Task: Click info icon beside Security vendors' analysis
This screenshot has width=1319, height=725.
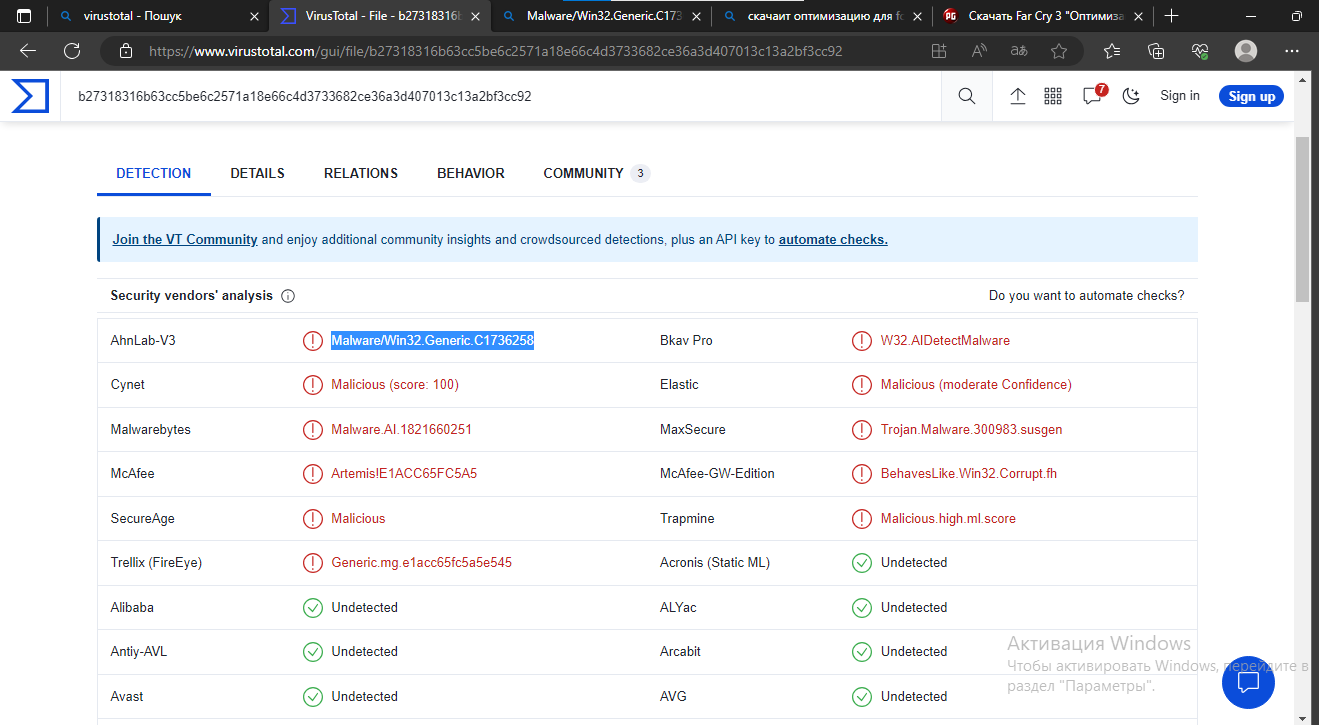Action: [x=288, y=296]
